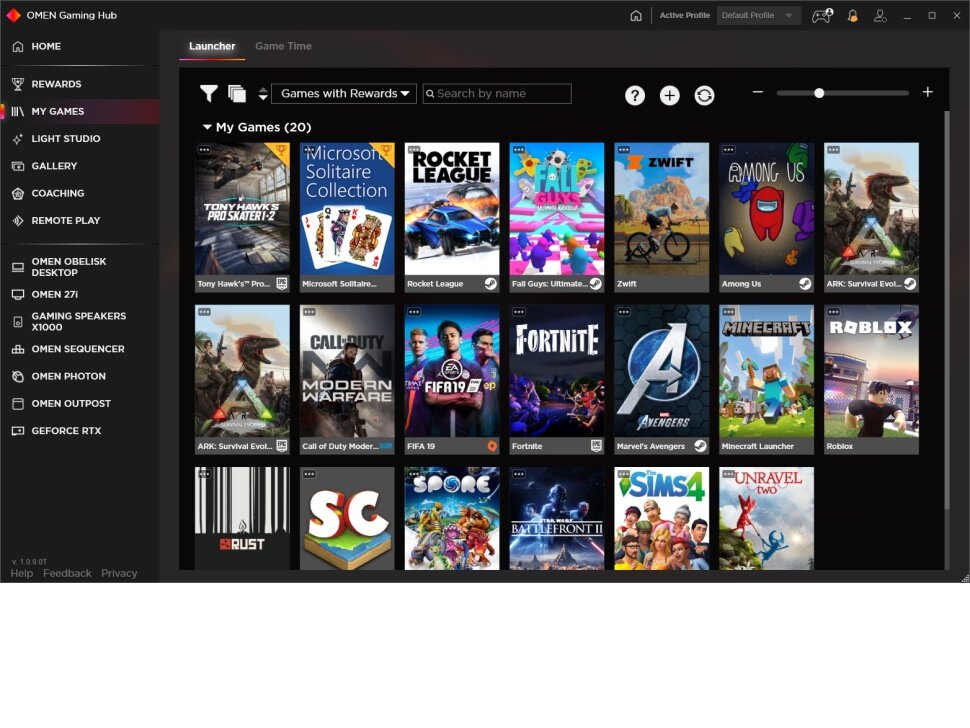Open options menu on Minecraft Launcher tile
Viewport: 970px width, 728px height.
tap(729, 312)
